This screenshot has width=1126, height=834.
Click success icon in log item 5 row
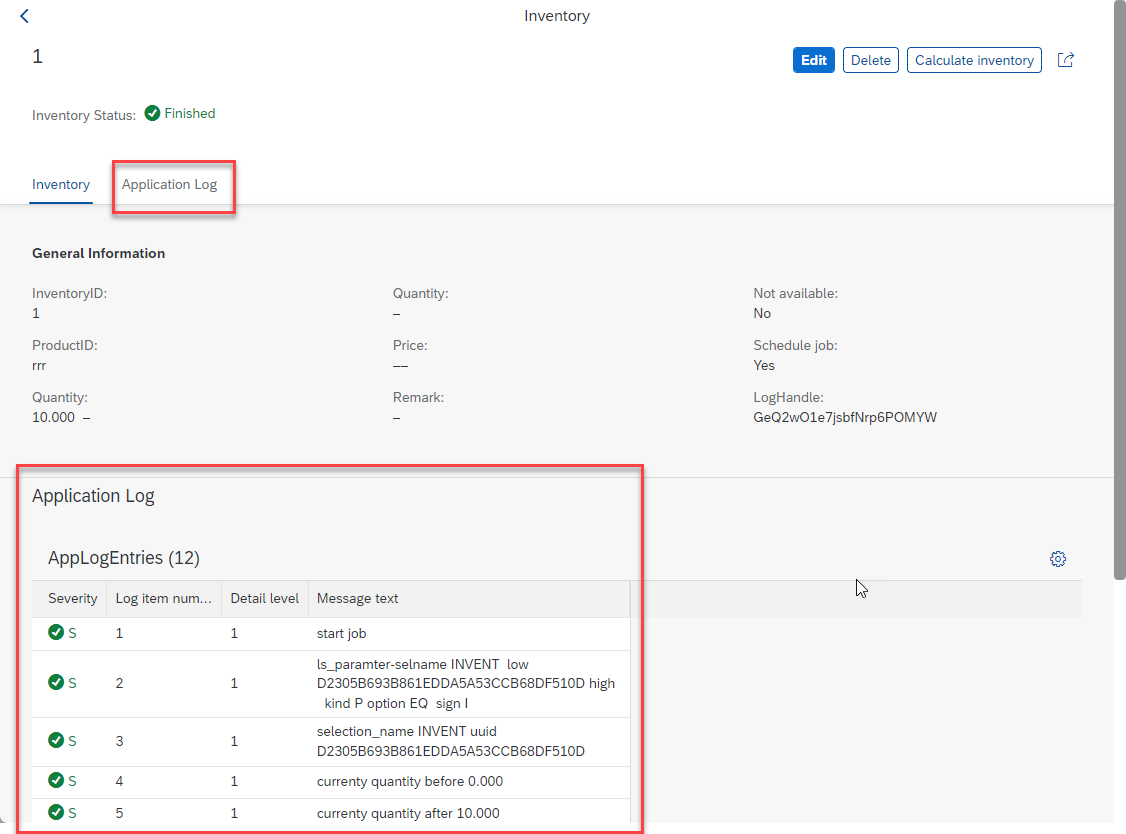pyautogui.click(x=56, y=812)
